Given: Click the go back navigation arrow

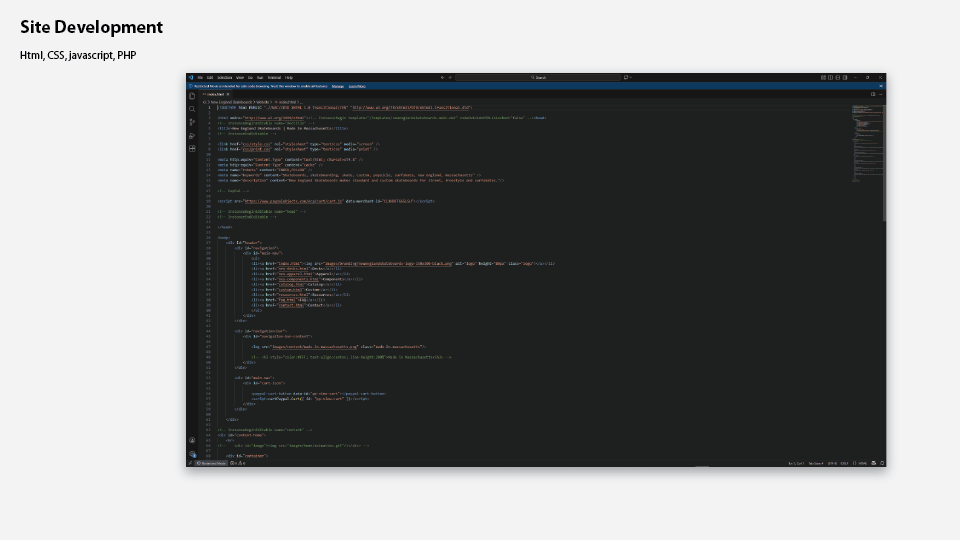Looking at the screenshot, I should 442,77.
